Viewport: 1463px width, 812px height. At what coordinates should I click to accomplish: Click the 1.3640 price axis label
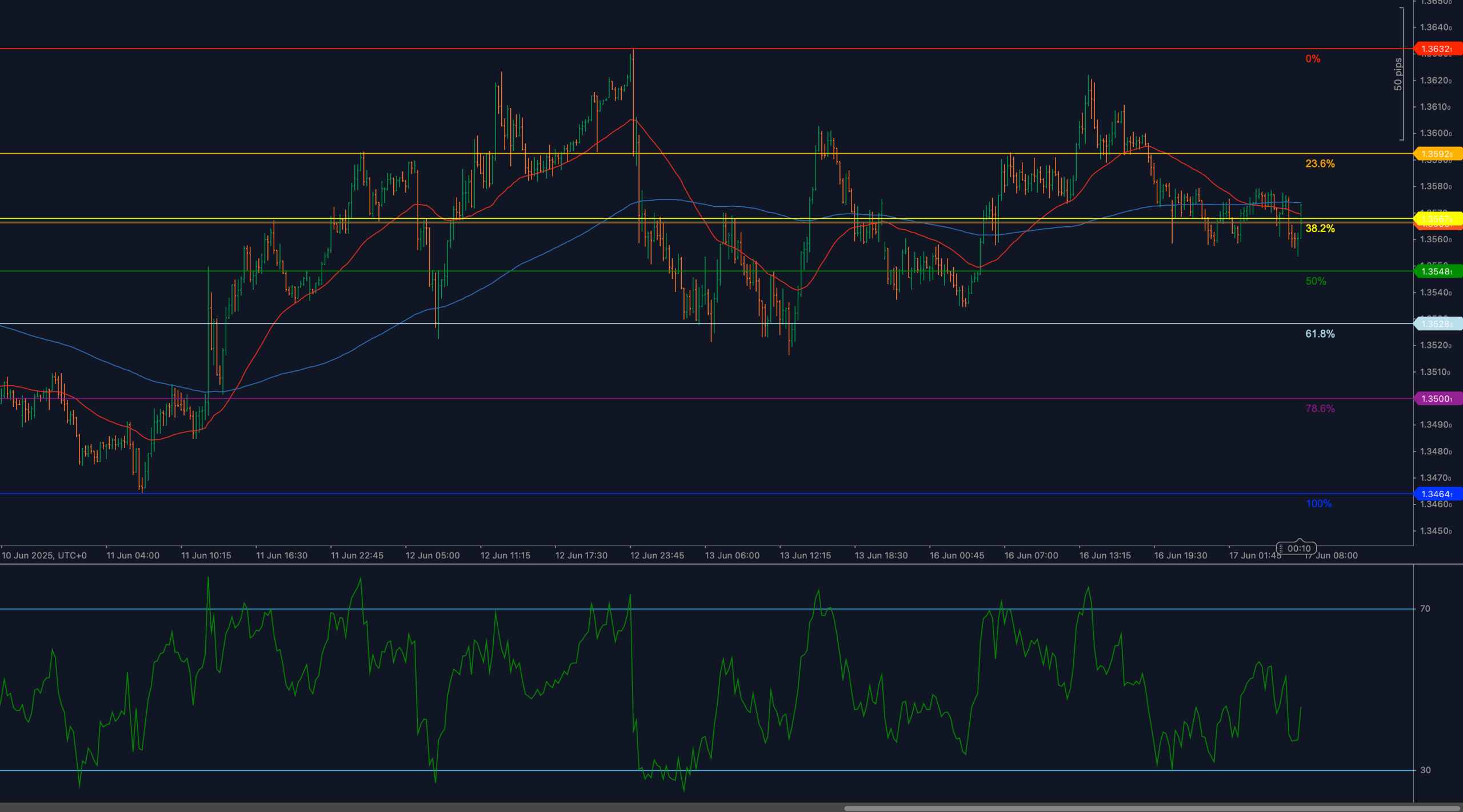1436,27
